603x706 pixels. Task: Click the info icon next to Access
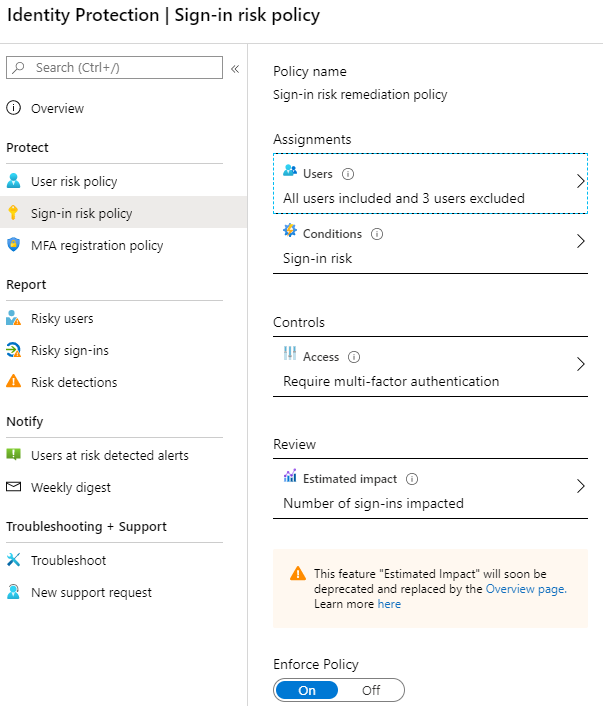(x=354, y=357)
